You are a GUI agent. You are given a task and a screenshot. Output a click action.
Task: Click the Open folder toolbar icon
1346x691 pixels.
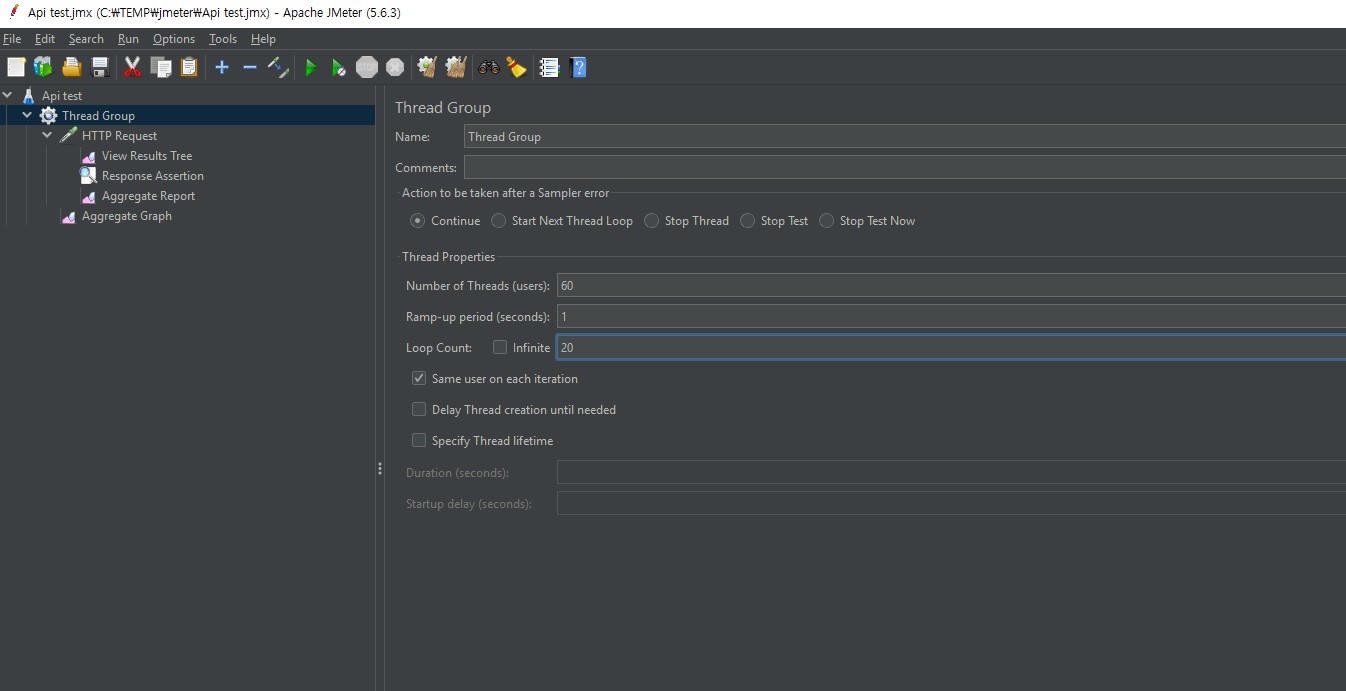tap(71, 67)
